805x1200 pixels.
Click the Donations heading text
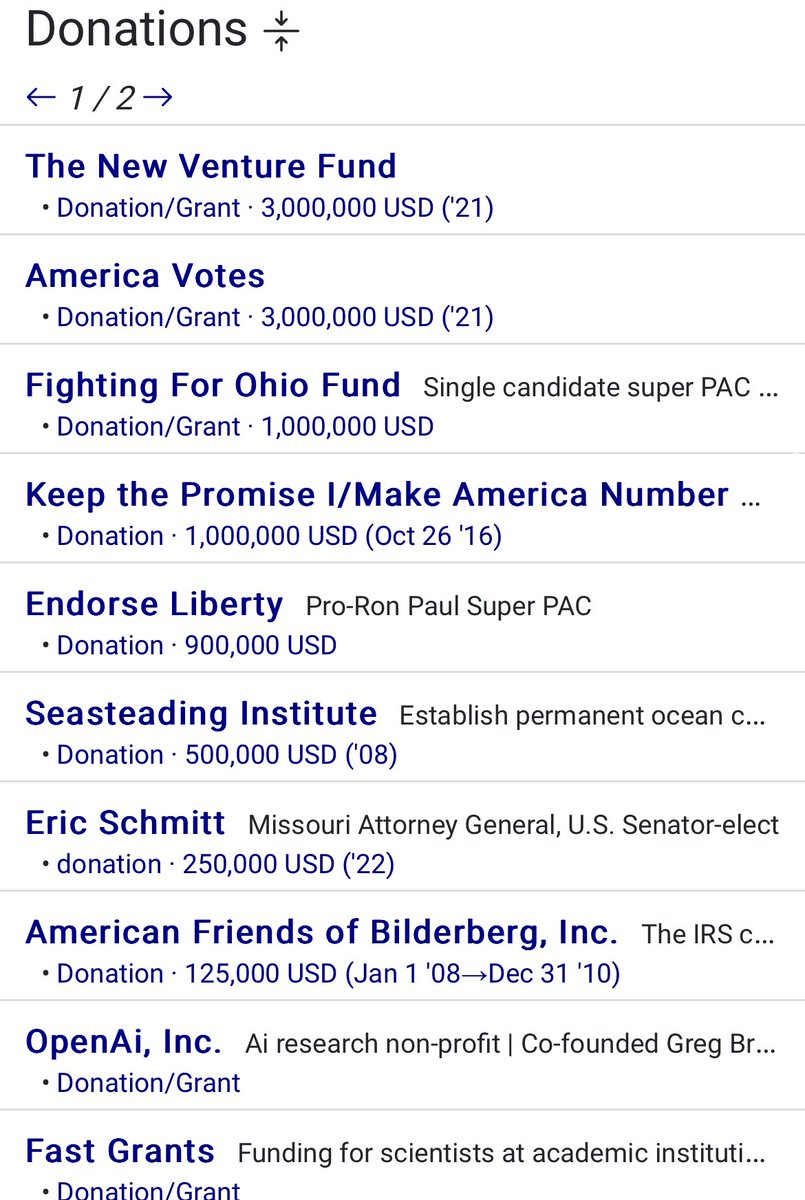136,30
